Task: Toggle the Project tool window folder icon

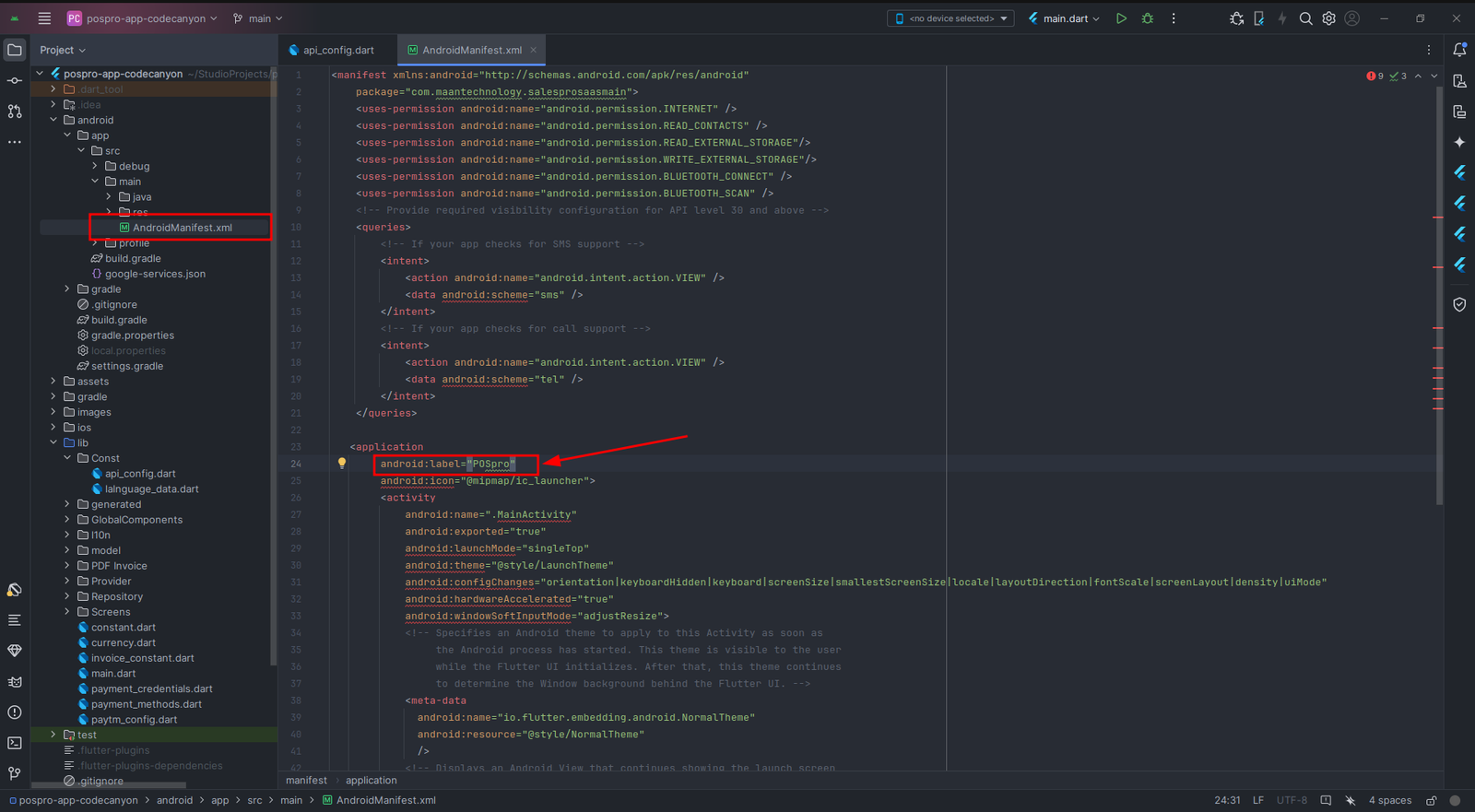Action: click(15, 50)
